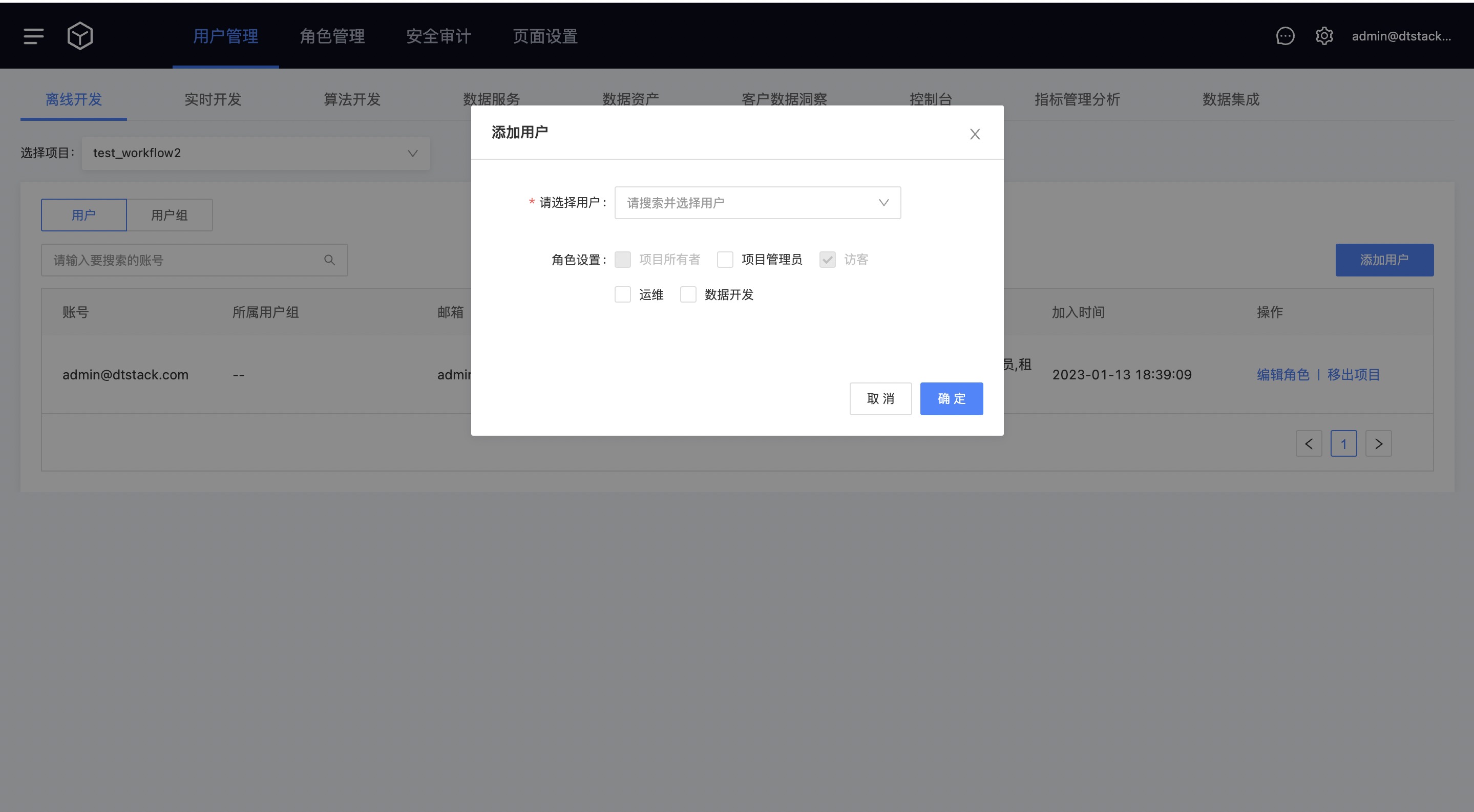This screenshot has height=812, width=1474.
Task: Click the 2023-01-13 18:39:09 join time cell
Action: coord(1122,375)
